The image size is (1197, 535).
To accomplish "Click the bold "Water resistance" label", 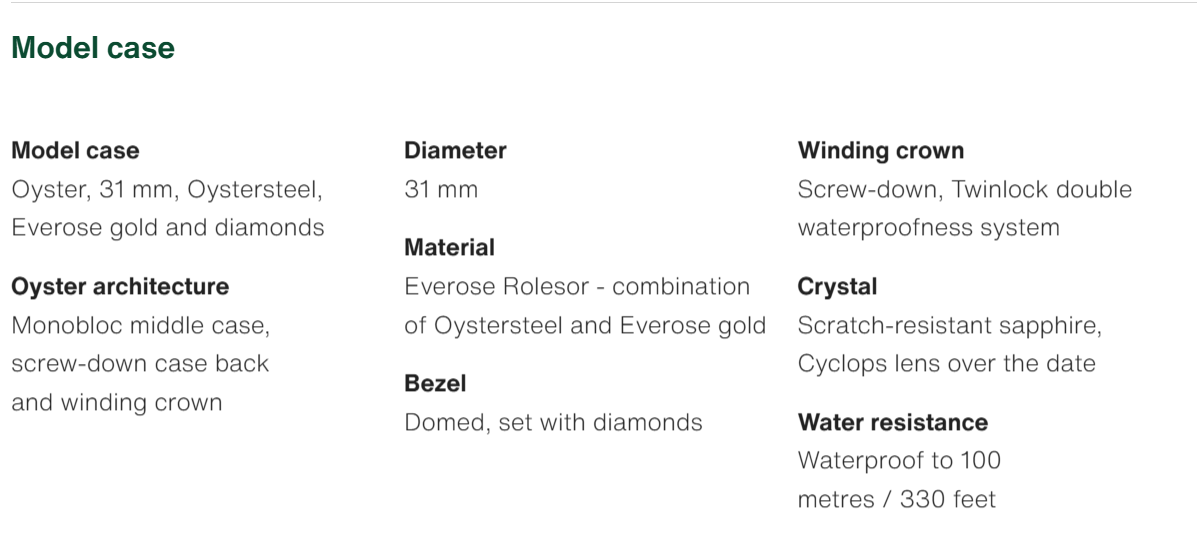I will [892, 422].
